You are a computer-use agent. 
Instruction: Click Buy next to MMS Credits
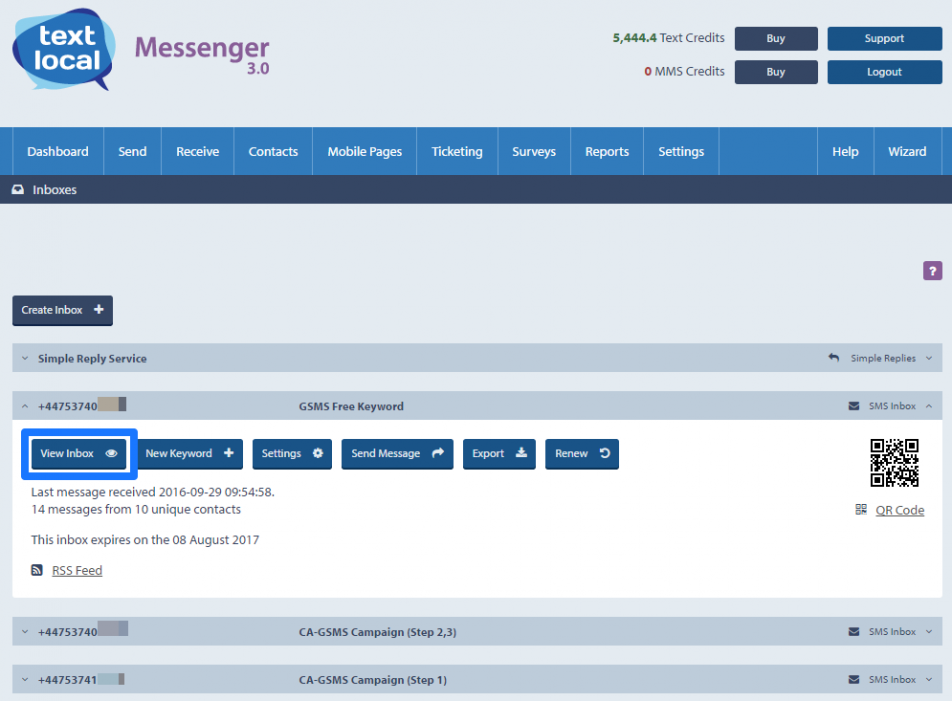776,71
